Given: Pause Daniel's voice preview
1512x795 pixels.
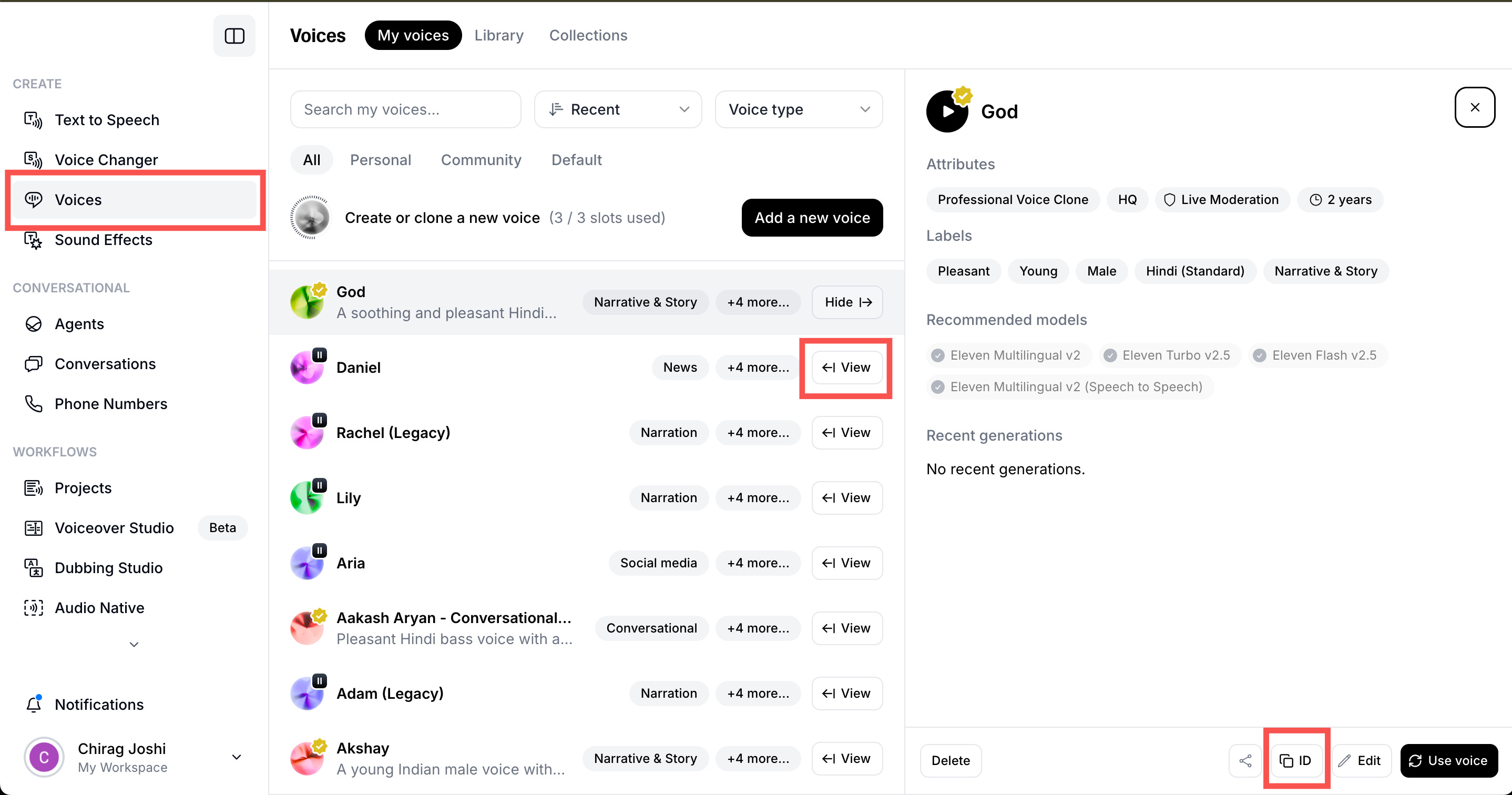Looking at the screenshot, I should (x=319, y=354).
